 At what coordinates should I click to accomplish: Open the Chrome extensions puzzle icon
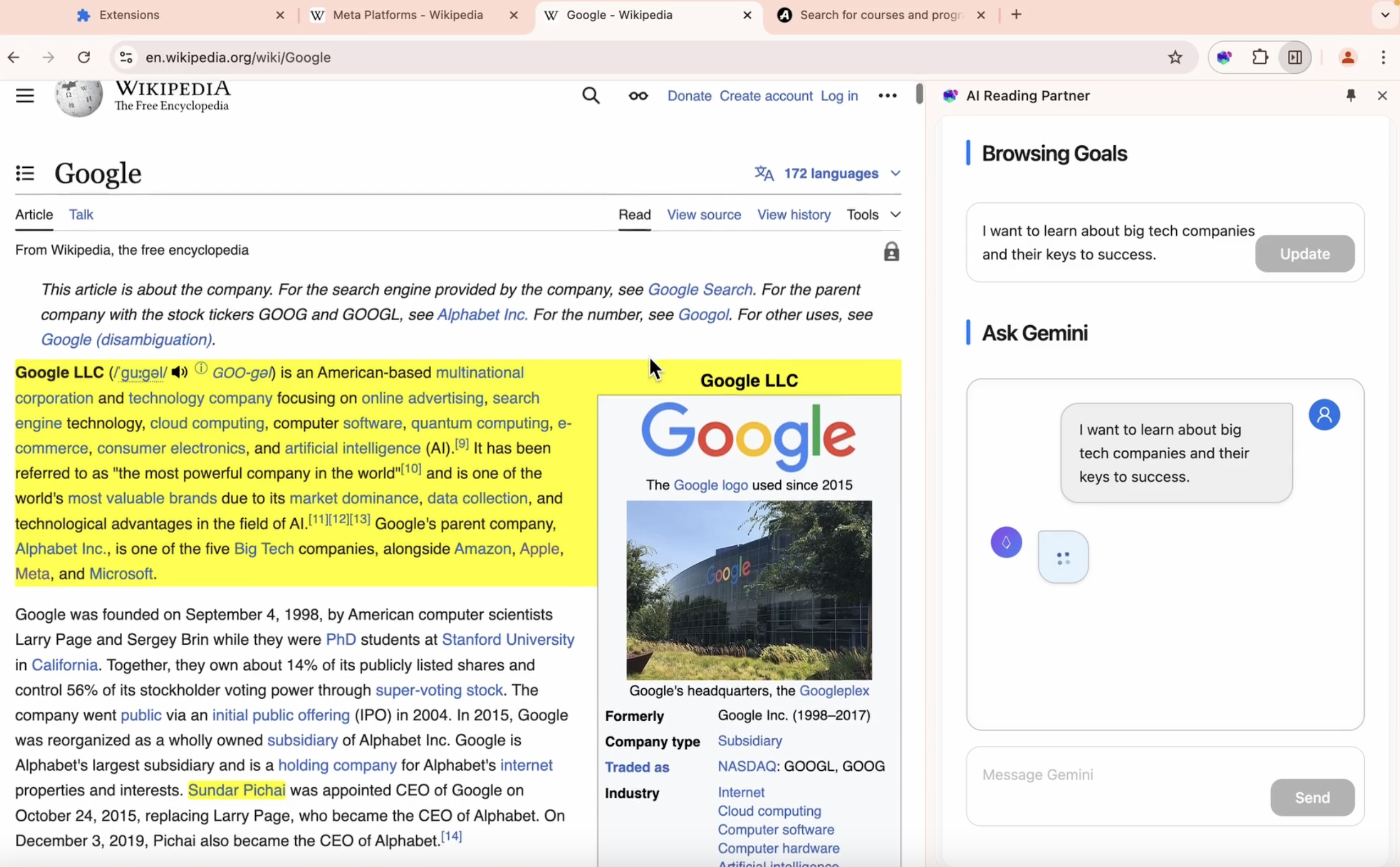point(1260,57)
